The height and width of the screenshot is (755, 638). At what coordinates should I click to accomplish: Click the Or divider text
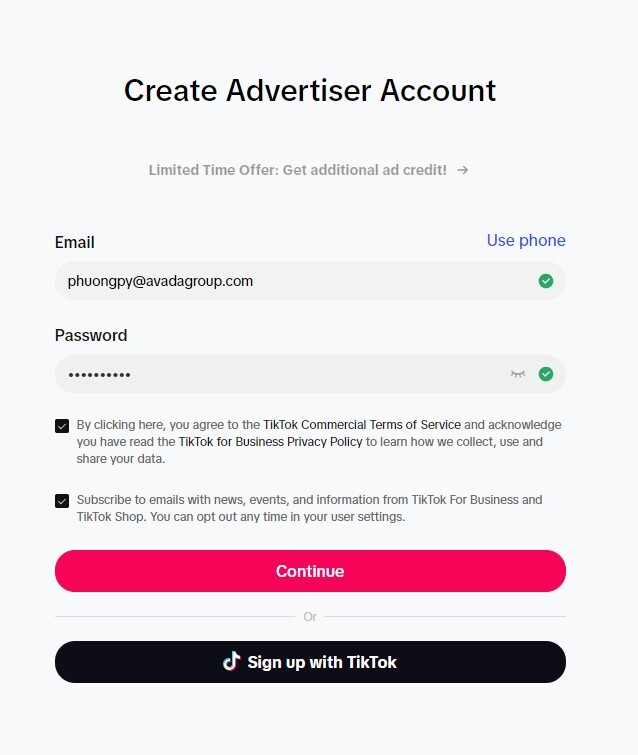(310, 616)
